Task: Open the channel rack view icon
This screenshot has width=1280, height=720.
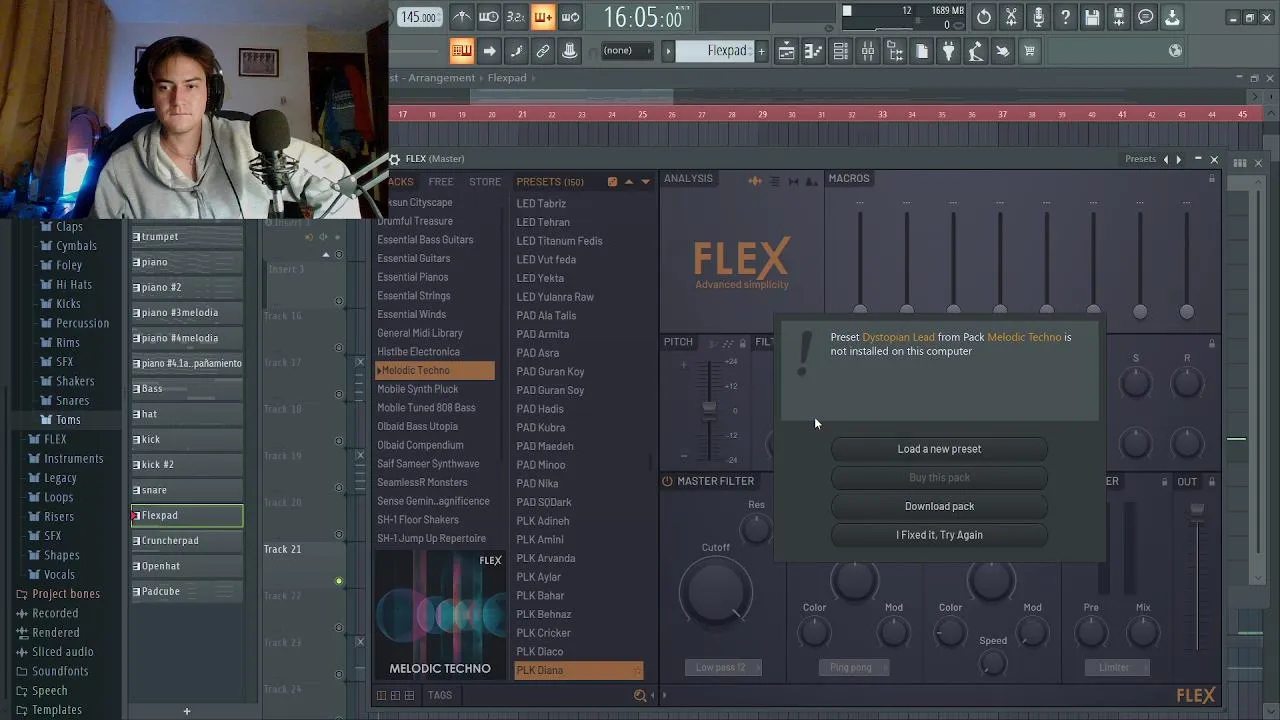Action: (x=841, y=51)
